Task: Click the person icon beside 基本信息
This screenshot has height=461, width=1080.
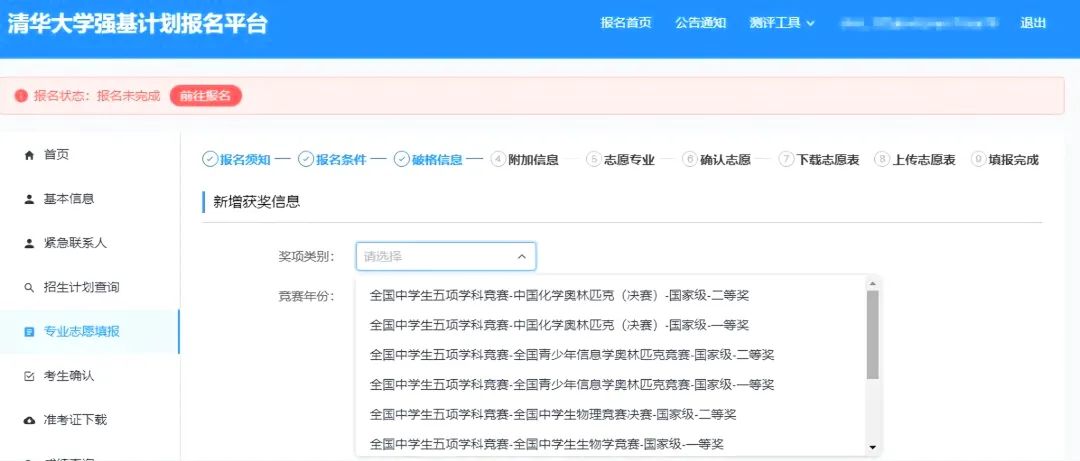Action: [29, 200]
